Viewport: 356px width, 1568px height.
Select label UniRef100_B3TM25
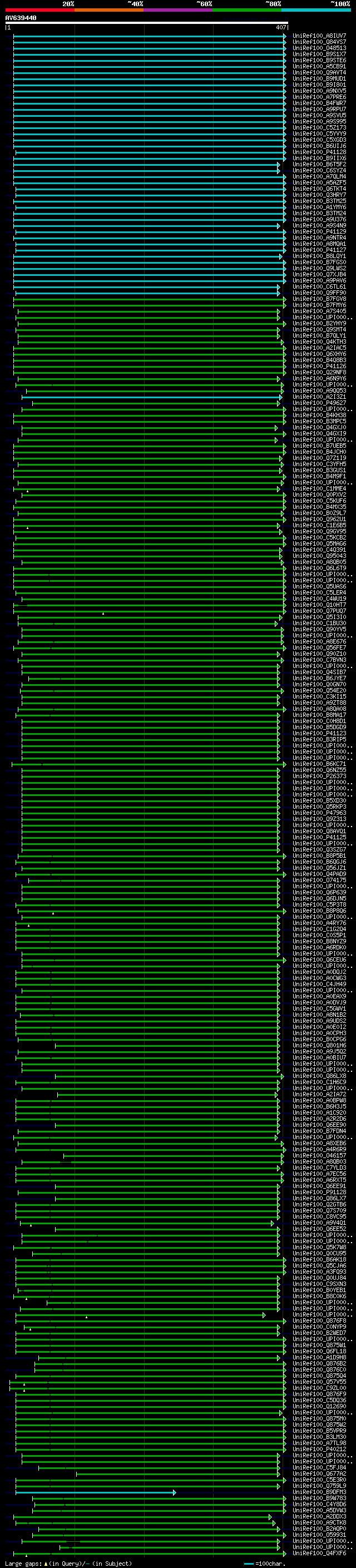pyautogui.click(x=319, y=201)
